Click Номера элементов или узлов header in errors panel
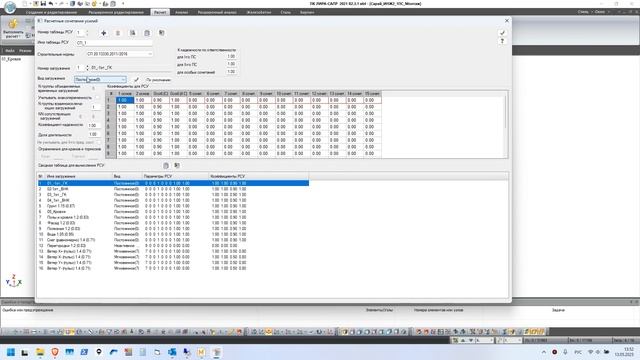Screen dimensions: 640x360 pos(438,310)
